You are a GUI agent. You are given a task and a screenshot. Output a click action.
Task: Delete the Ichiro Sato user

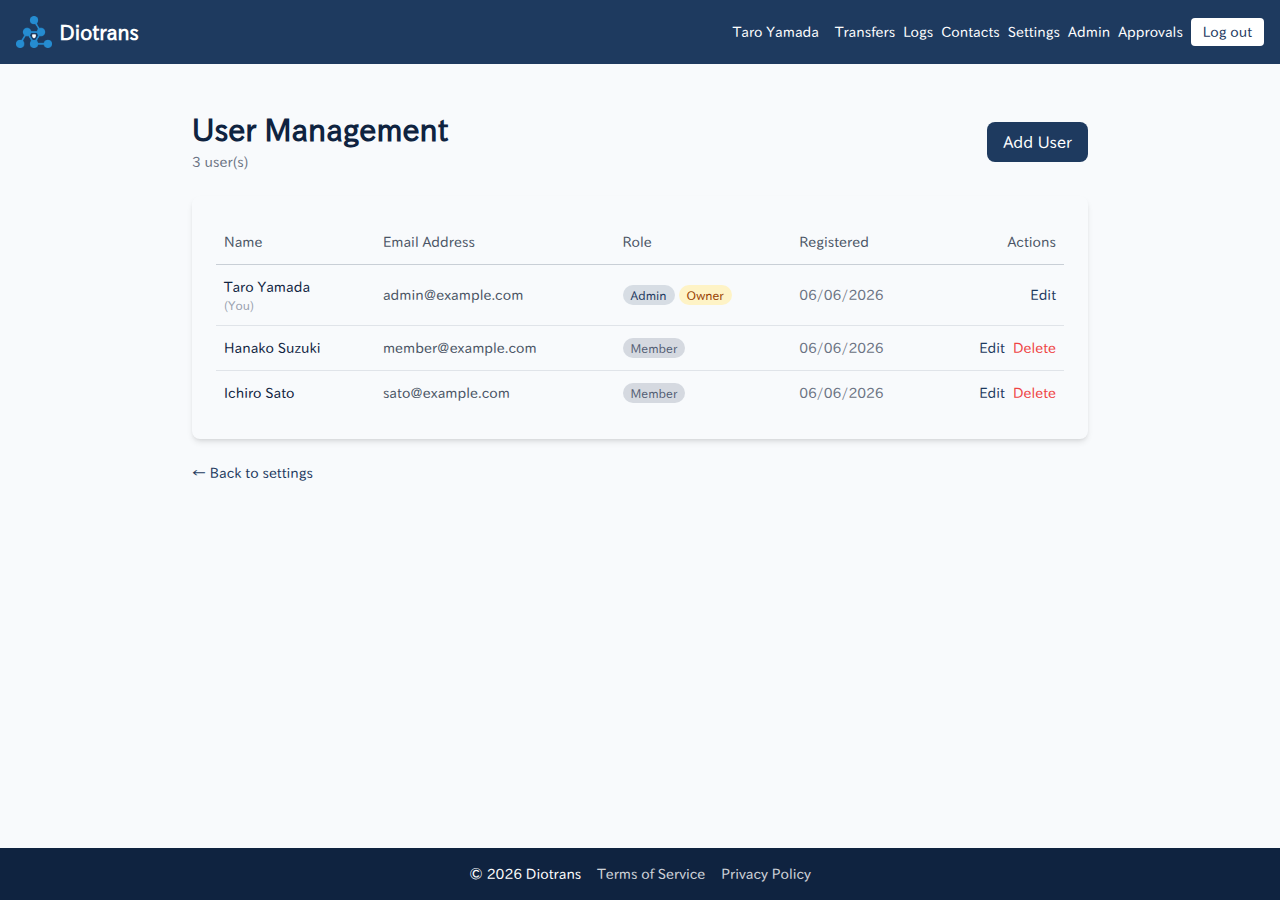pos(1034,393)
